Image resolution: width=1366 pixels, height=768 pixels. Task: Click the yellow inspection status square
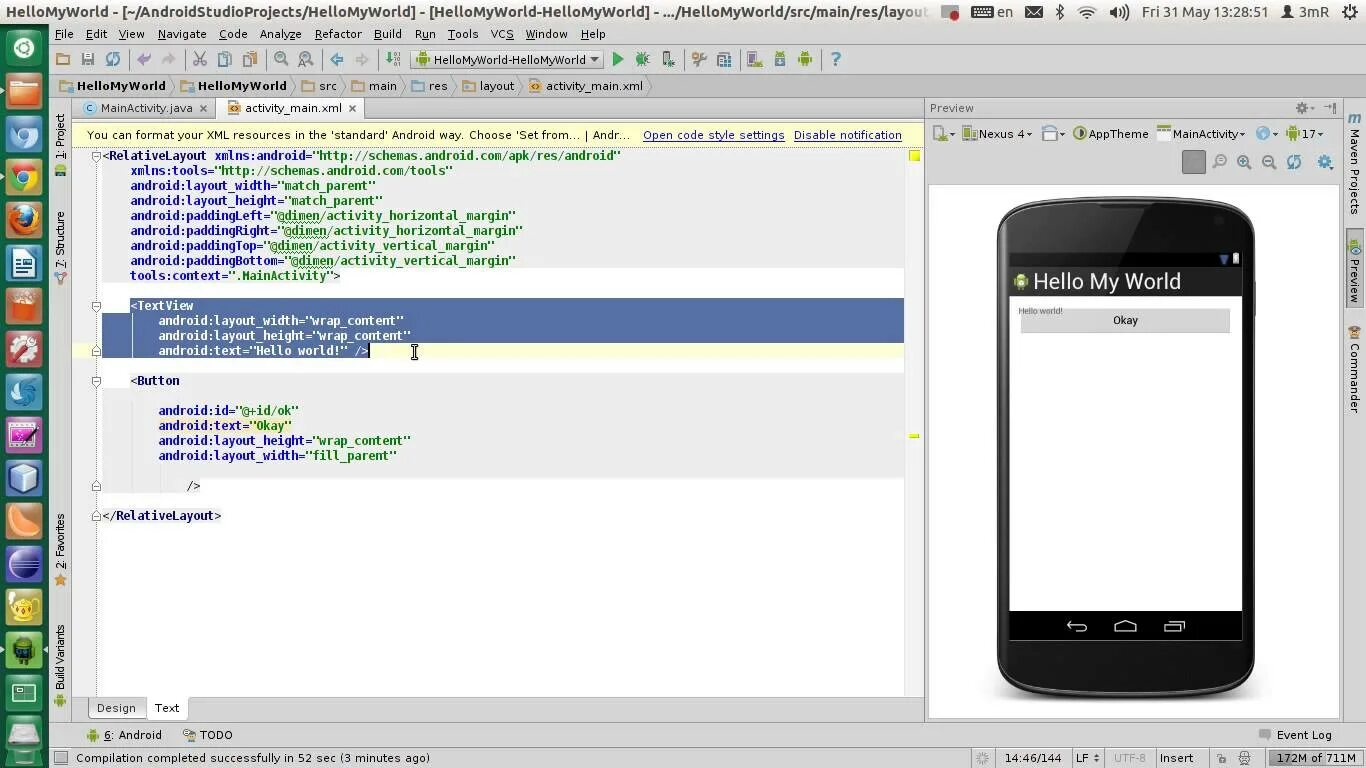(914, 156)
